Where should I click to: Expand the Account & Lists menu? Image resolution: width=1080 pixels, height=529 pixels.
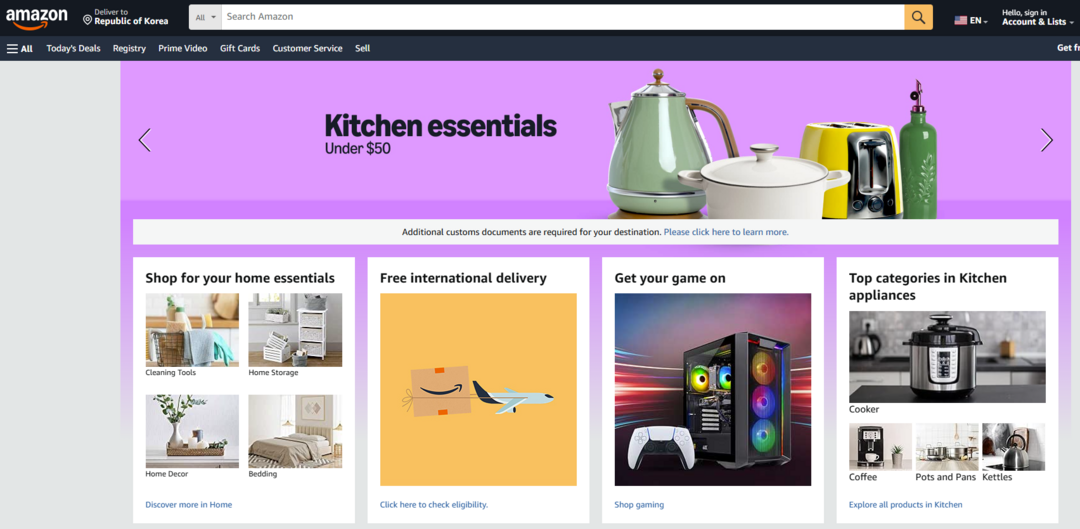tap(1037, 18)
